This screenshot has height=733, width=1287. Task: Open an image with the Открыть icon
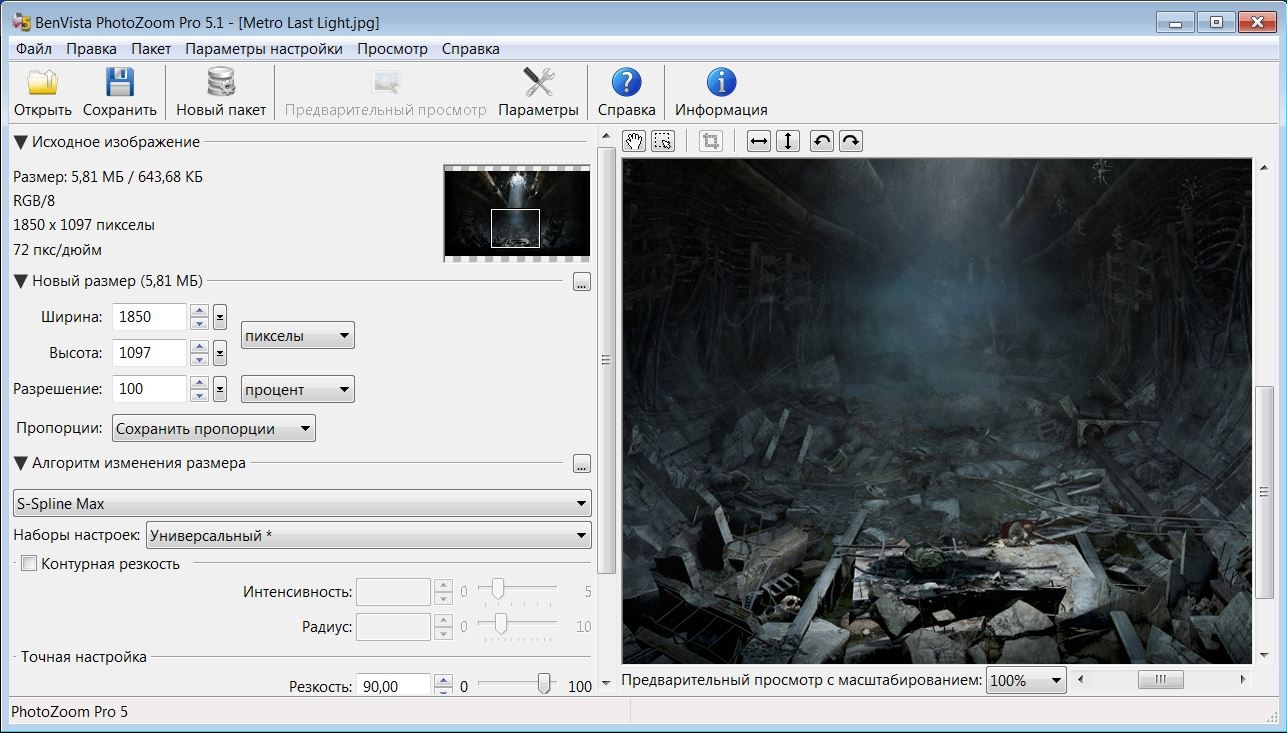click(x=42, y=93)
